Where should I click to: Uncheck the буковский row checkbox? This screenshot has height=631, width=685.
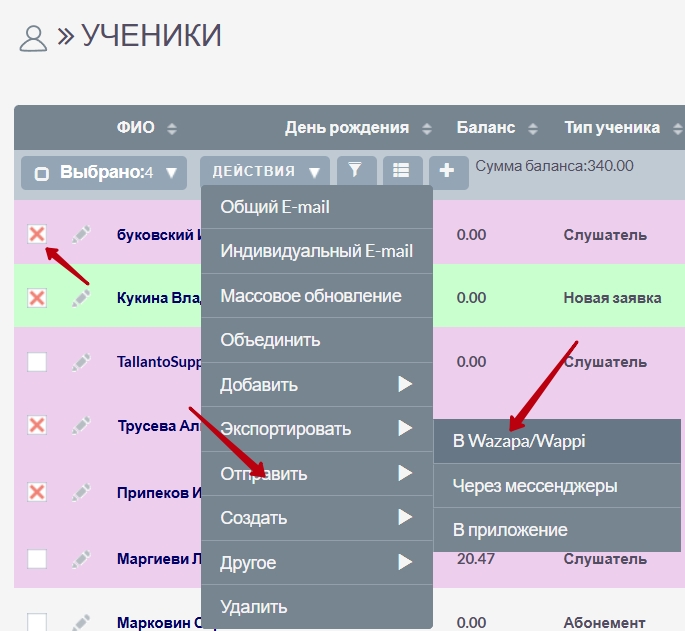pyautogui.click(x=37, y=234)
